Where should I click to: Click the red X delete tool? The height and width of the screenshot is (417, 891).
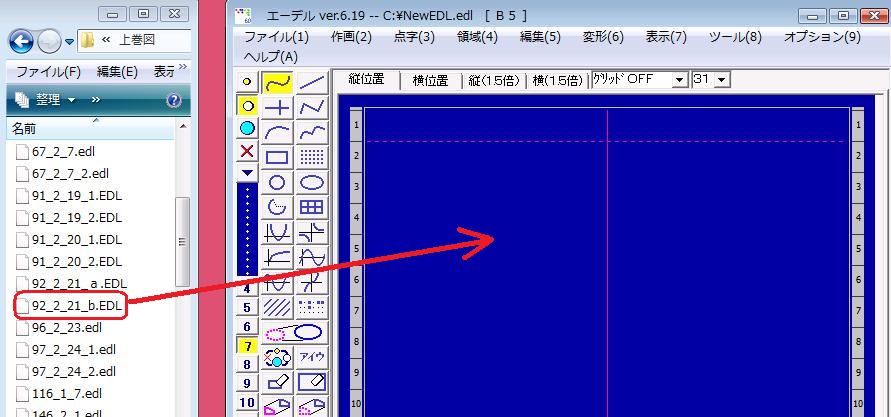(x=247, y=151)
